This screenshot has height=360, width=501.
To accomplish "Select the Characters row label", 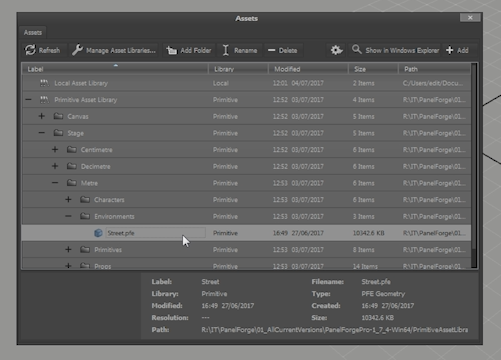I will point(109,200).
